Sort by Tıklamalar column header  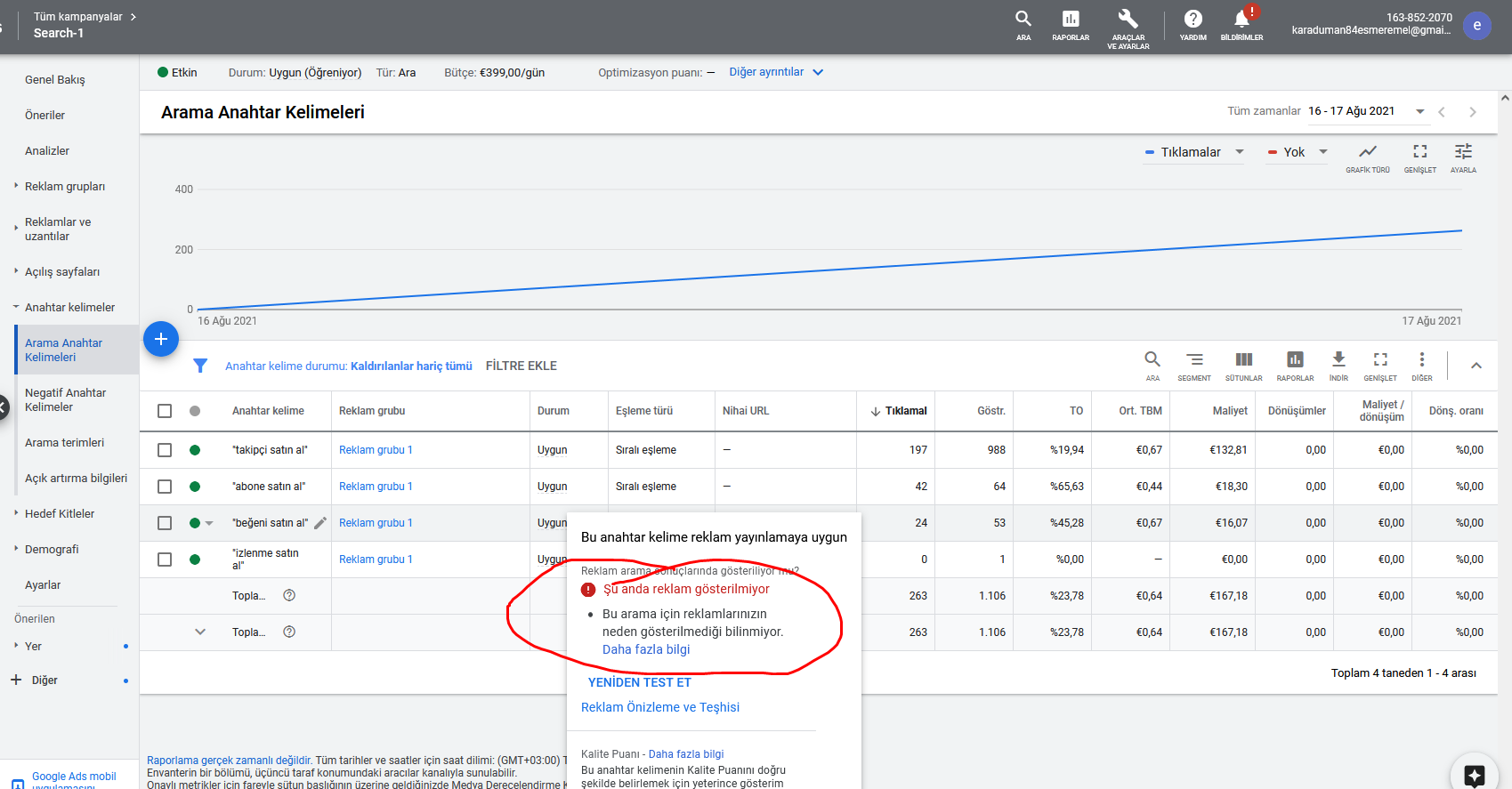[x=899, y=411]
